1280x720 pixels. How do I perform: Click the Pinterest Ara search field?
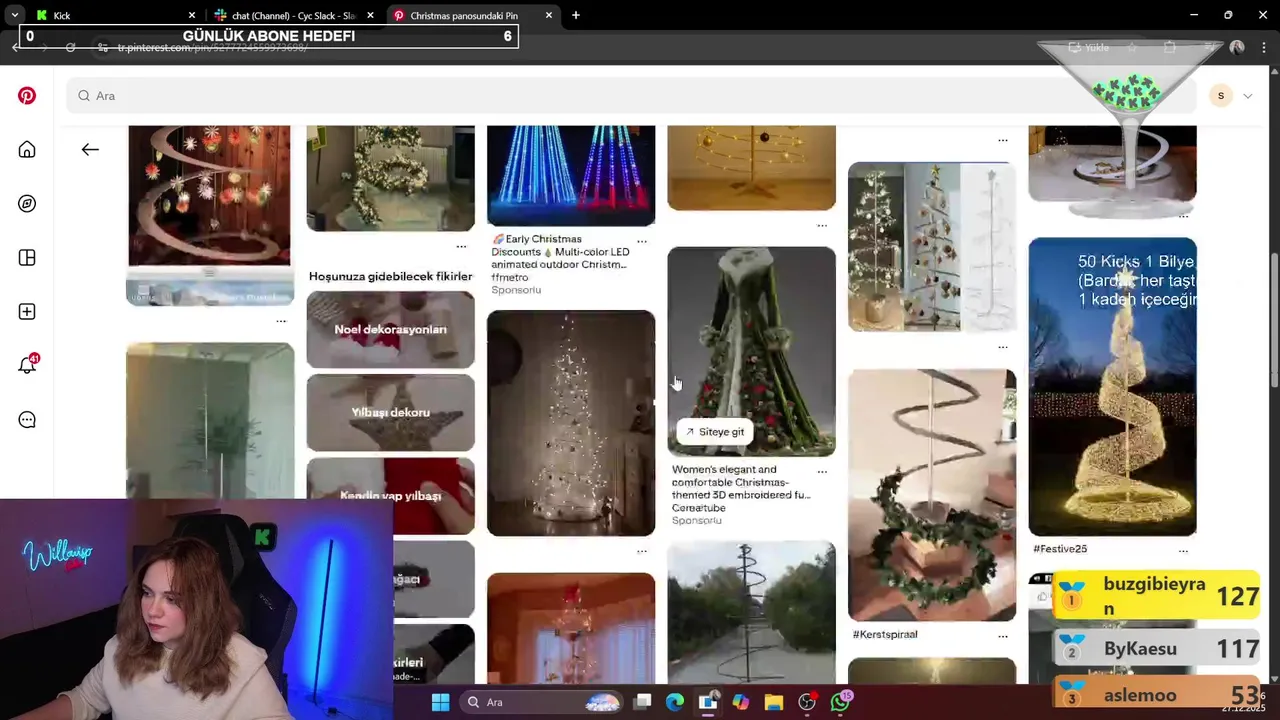(x=630, y=96)
